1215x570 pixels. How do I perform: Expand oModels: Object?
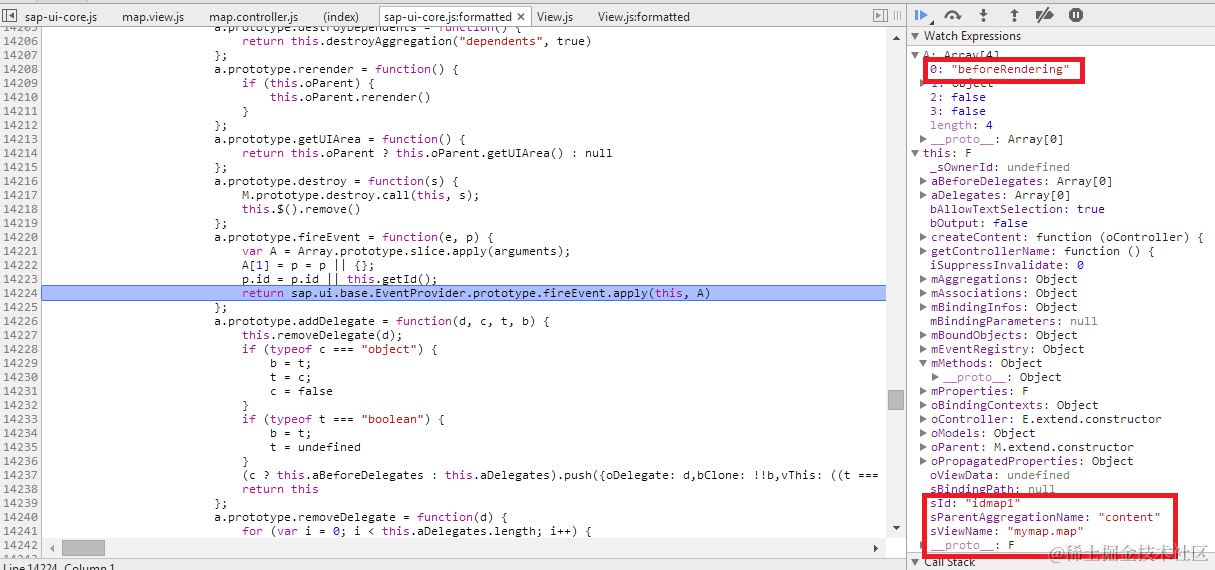pos(923,433)
